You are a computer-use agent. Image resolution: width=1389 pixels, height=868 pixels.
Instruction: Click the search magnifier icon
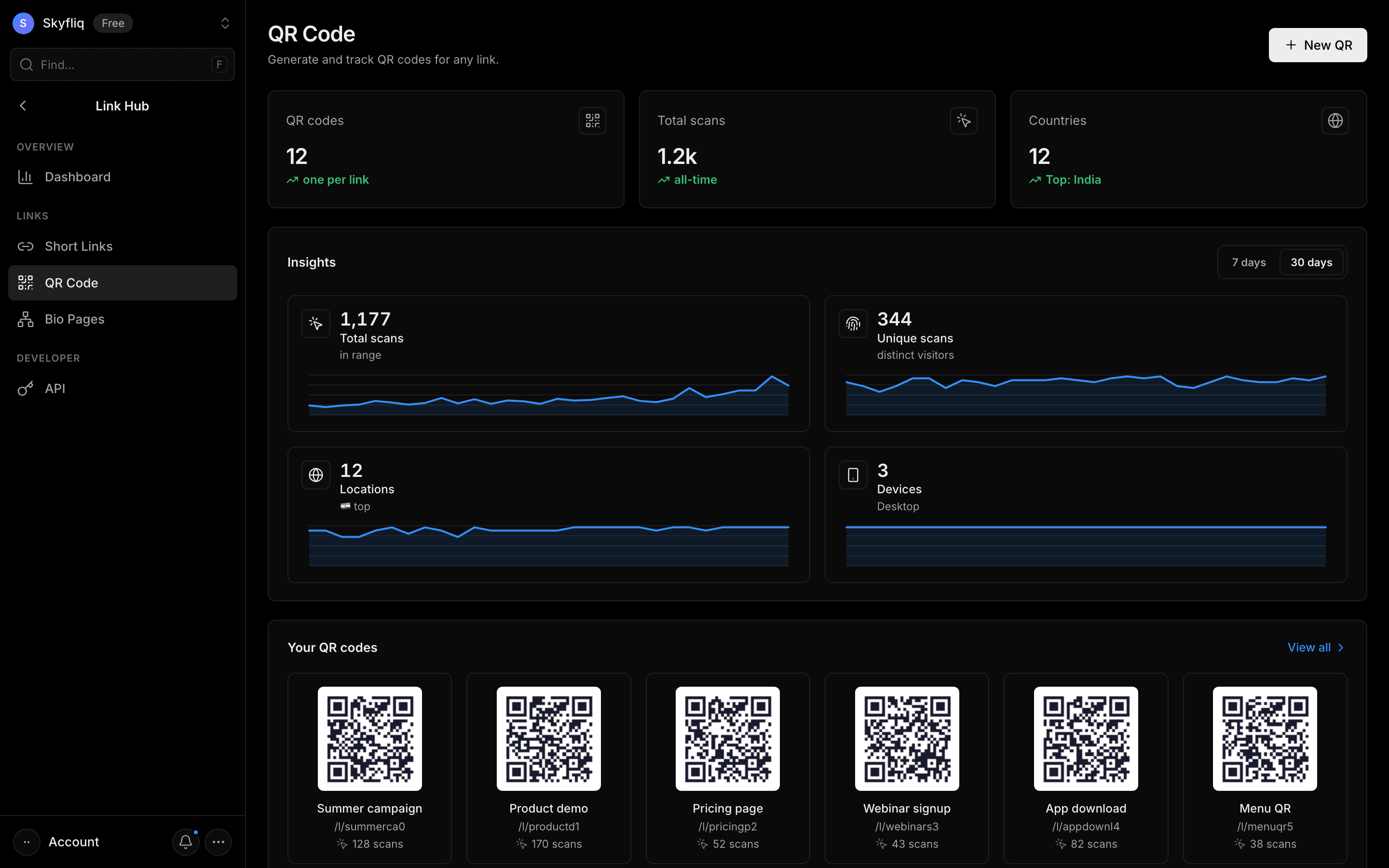coord(27,64)
